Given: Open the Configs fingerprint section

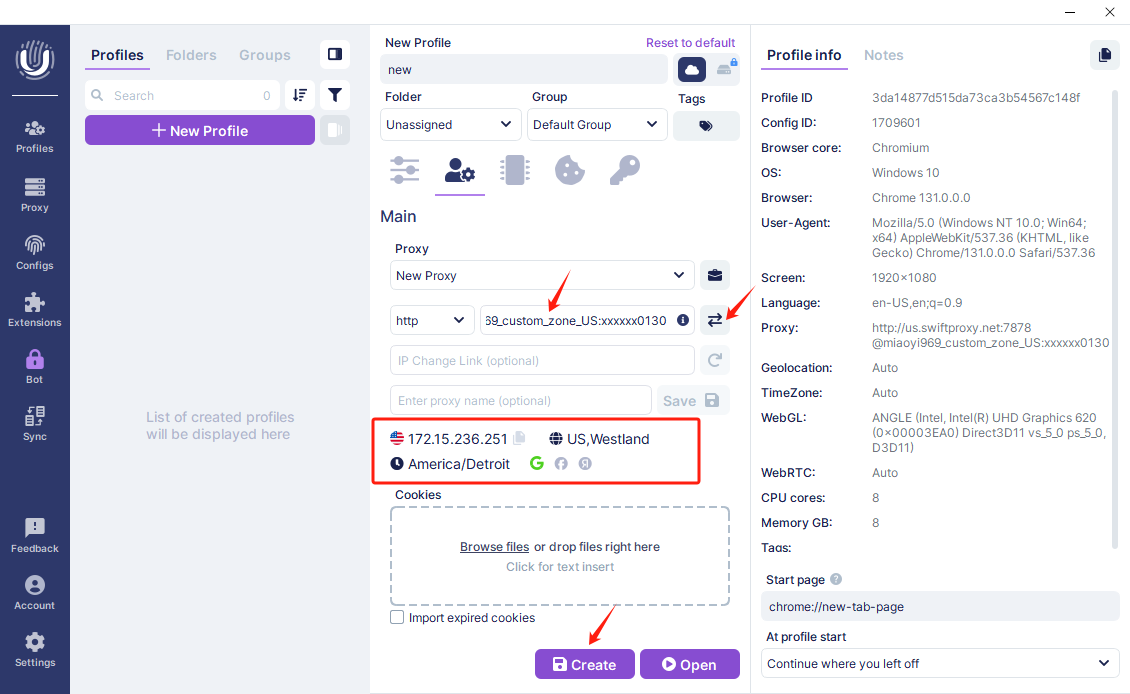Looking at the screenshot, I should click(x=35, y=252).
